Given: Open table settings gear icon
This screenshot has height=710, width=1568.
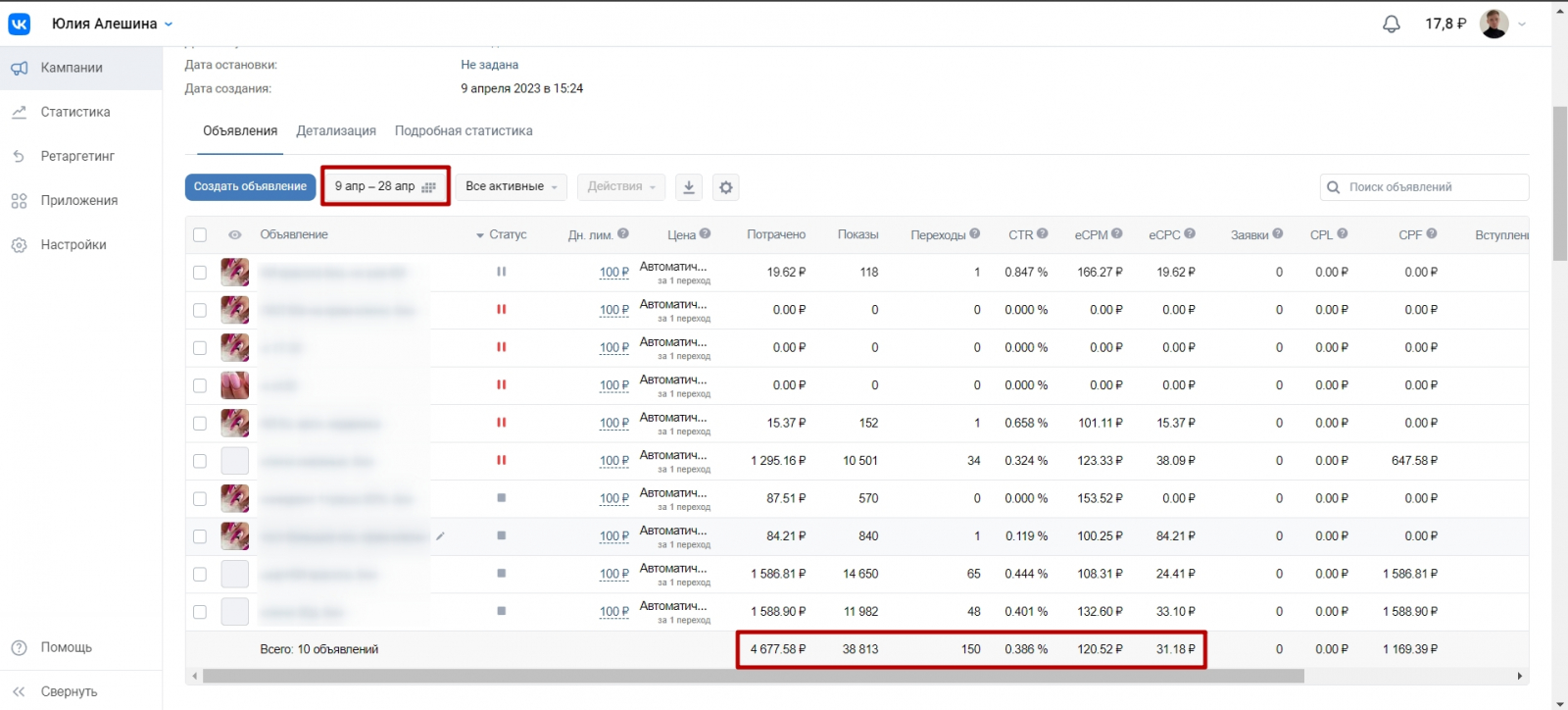Looking at the screenshot, I should click(x=725, y=187).
